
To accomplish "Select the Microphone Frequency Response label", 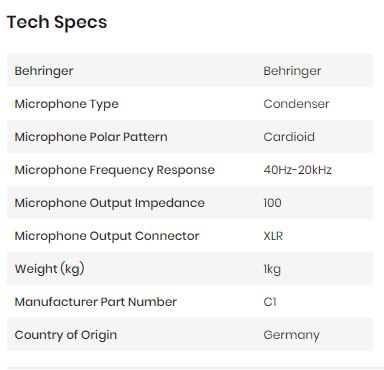I will pos(114,170).
